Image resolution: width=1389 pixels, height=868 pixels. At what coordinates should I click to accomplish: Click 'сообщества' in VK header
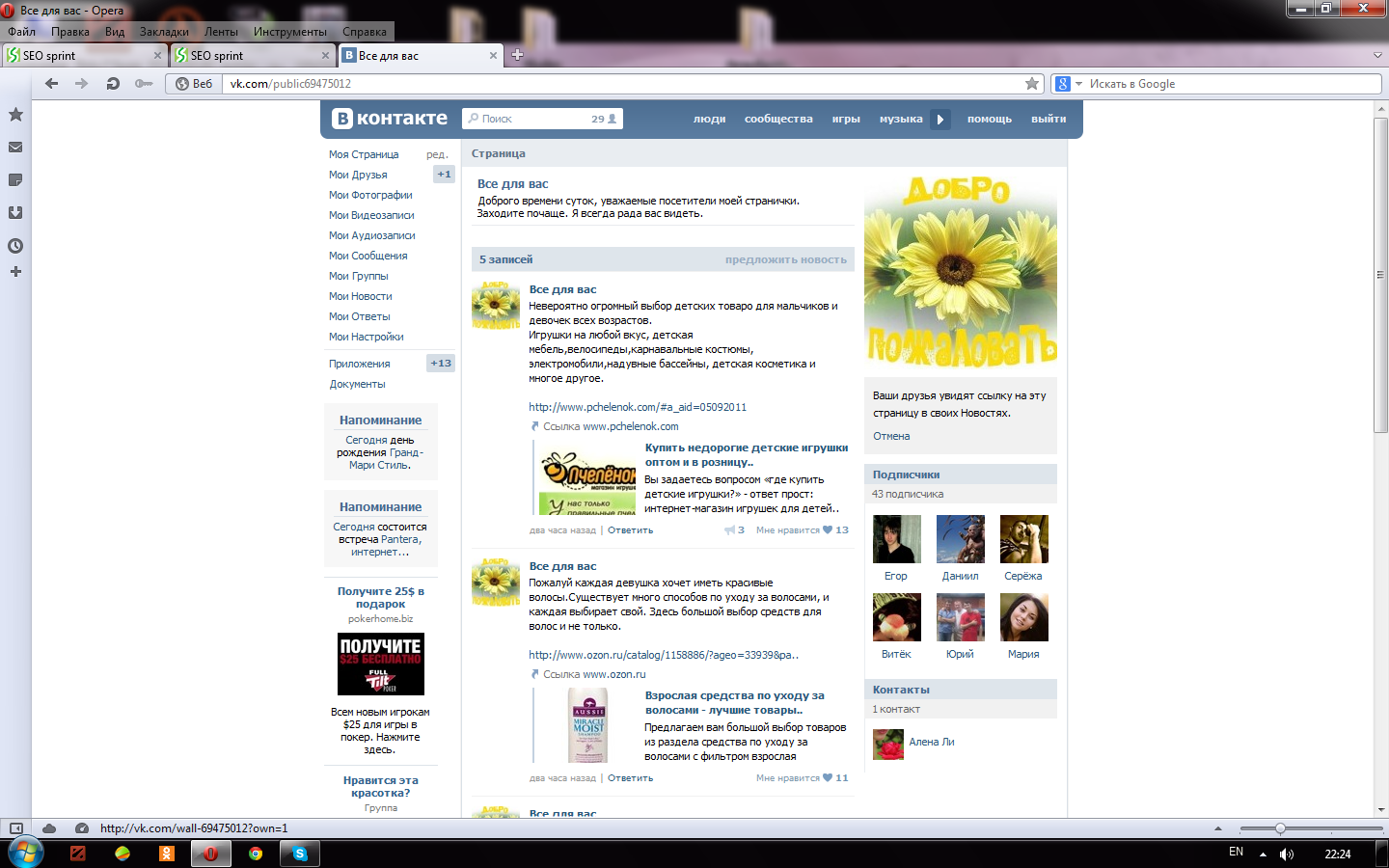778,120
